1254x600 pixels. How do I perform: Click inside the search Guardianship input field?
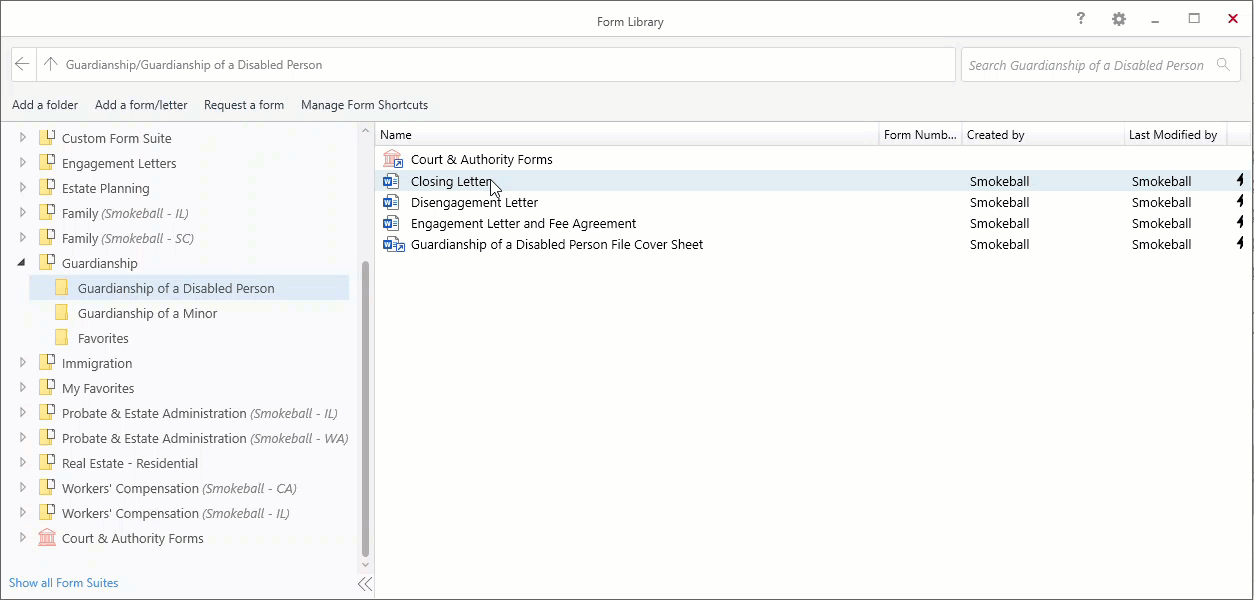click(1085, 64)
